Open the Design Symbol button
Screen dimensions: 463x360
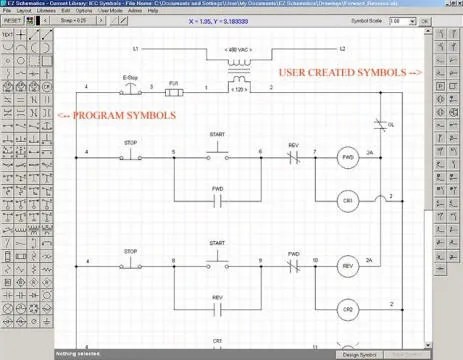point(359,355)
